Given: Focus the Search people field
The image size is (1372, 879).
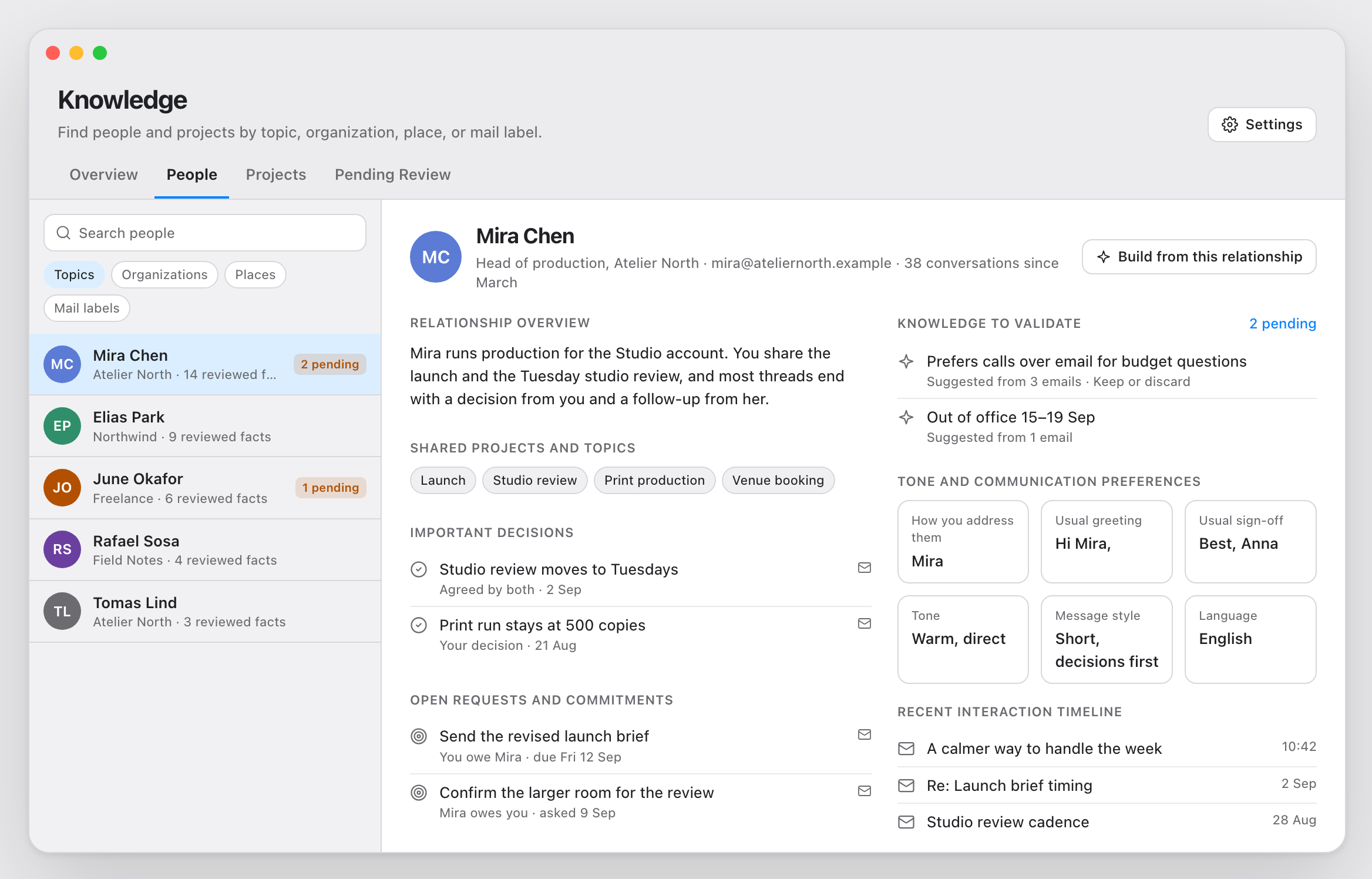Looking at the screenshot, I should (x=205, y=233).
